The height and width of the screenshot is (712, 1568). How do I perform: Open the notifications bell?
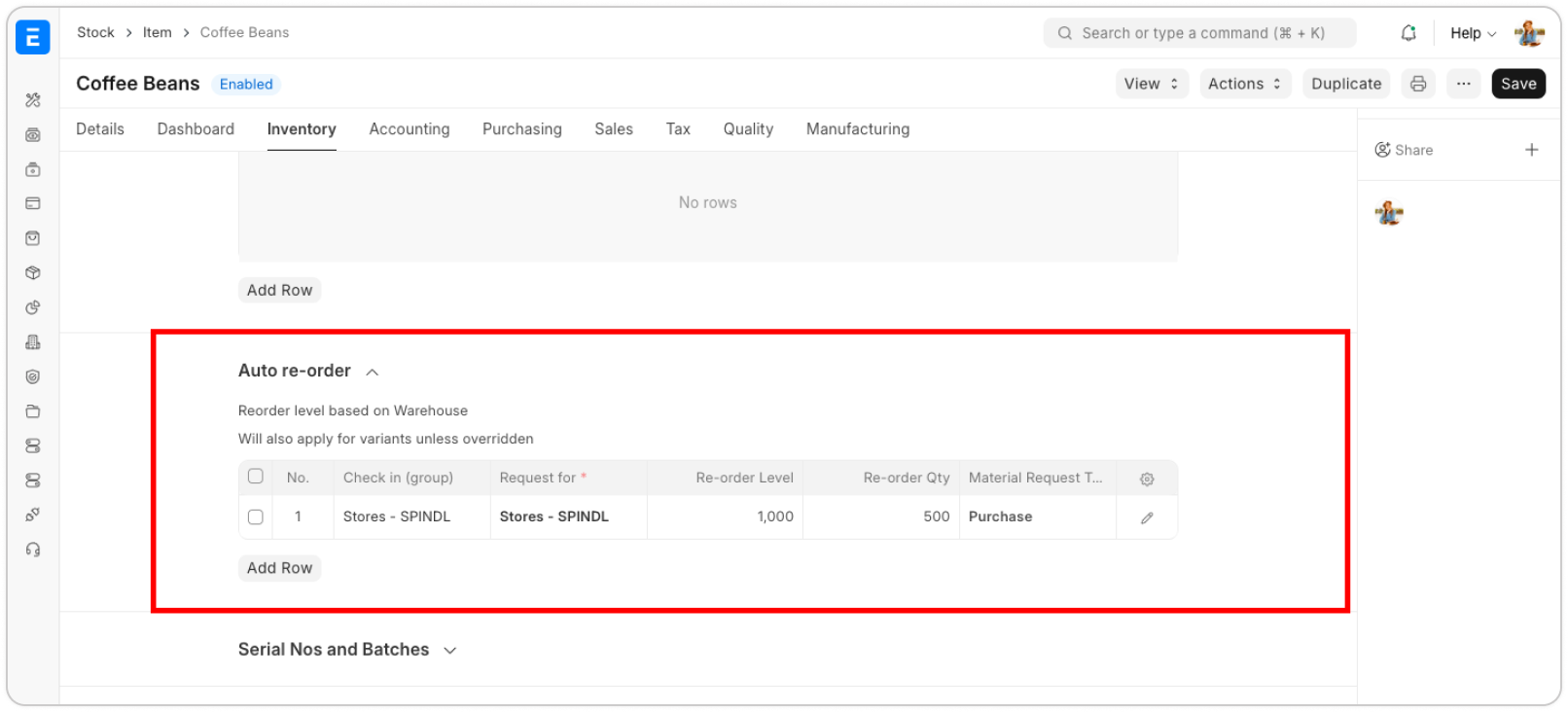(1408, 33)
